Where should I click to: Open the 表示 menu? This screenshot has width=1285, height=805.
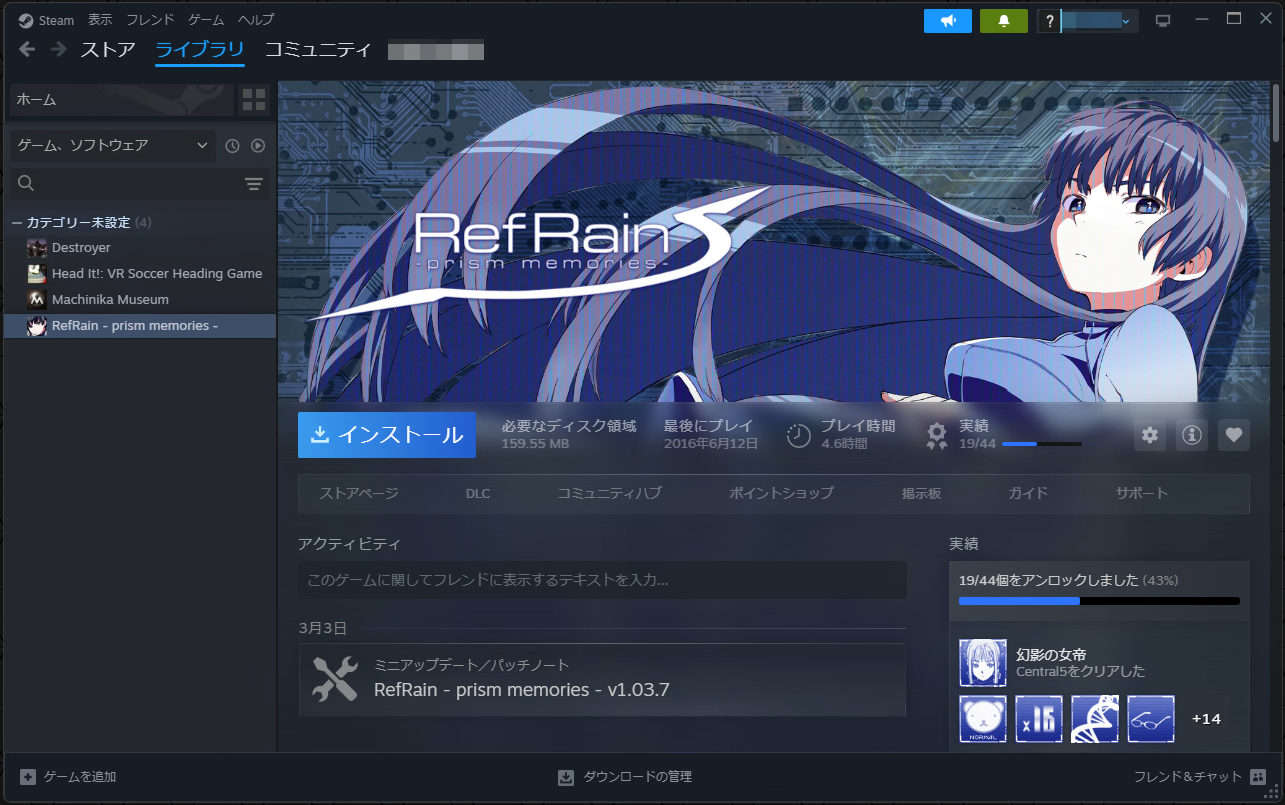[98, 19]
